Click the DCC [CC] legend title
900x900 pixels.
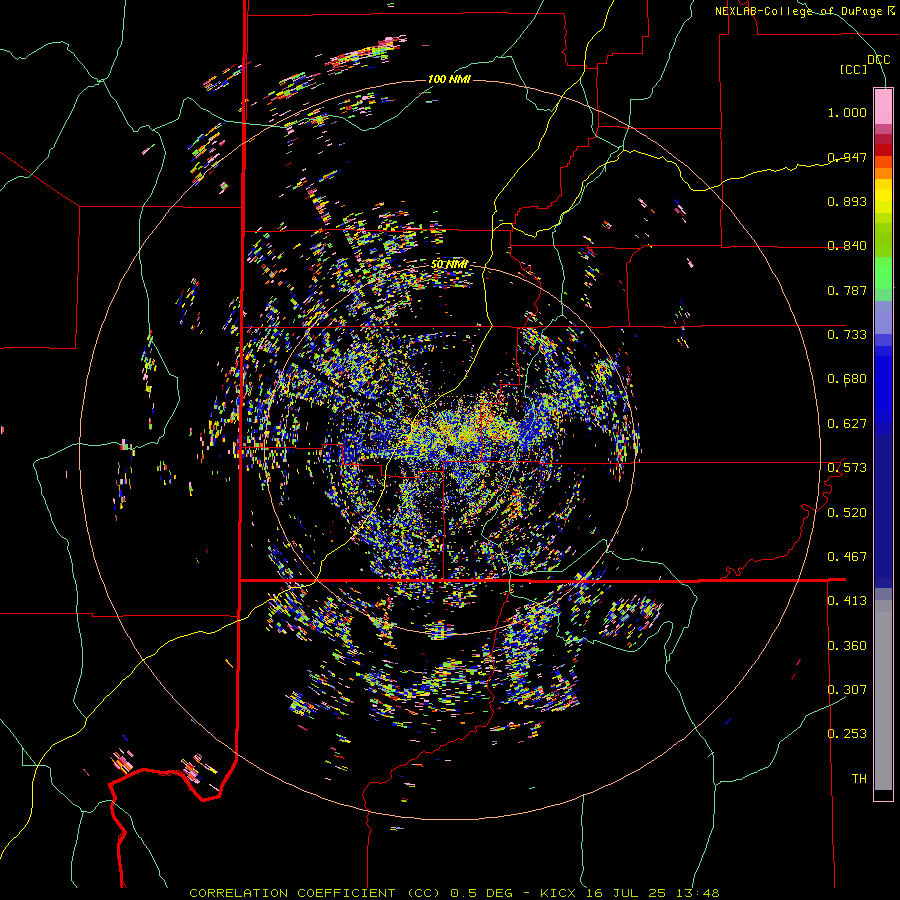coord(864,64)
